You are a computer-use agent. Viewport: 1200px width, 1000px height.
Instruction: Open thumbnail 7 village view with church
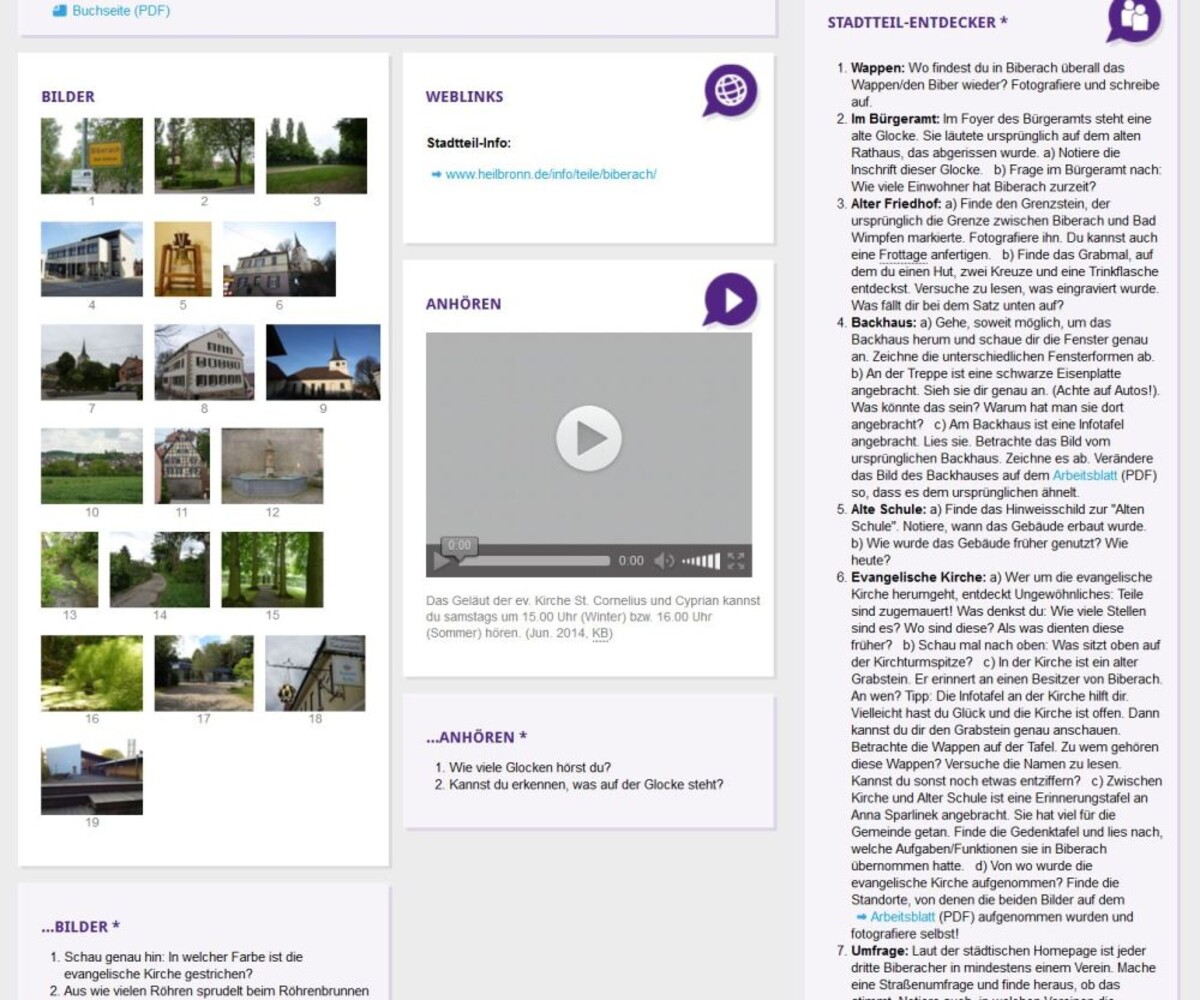pyautogui.click(x=92, y=362)
